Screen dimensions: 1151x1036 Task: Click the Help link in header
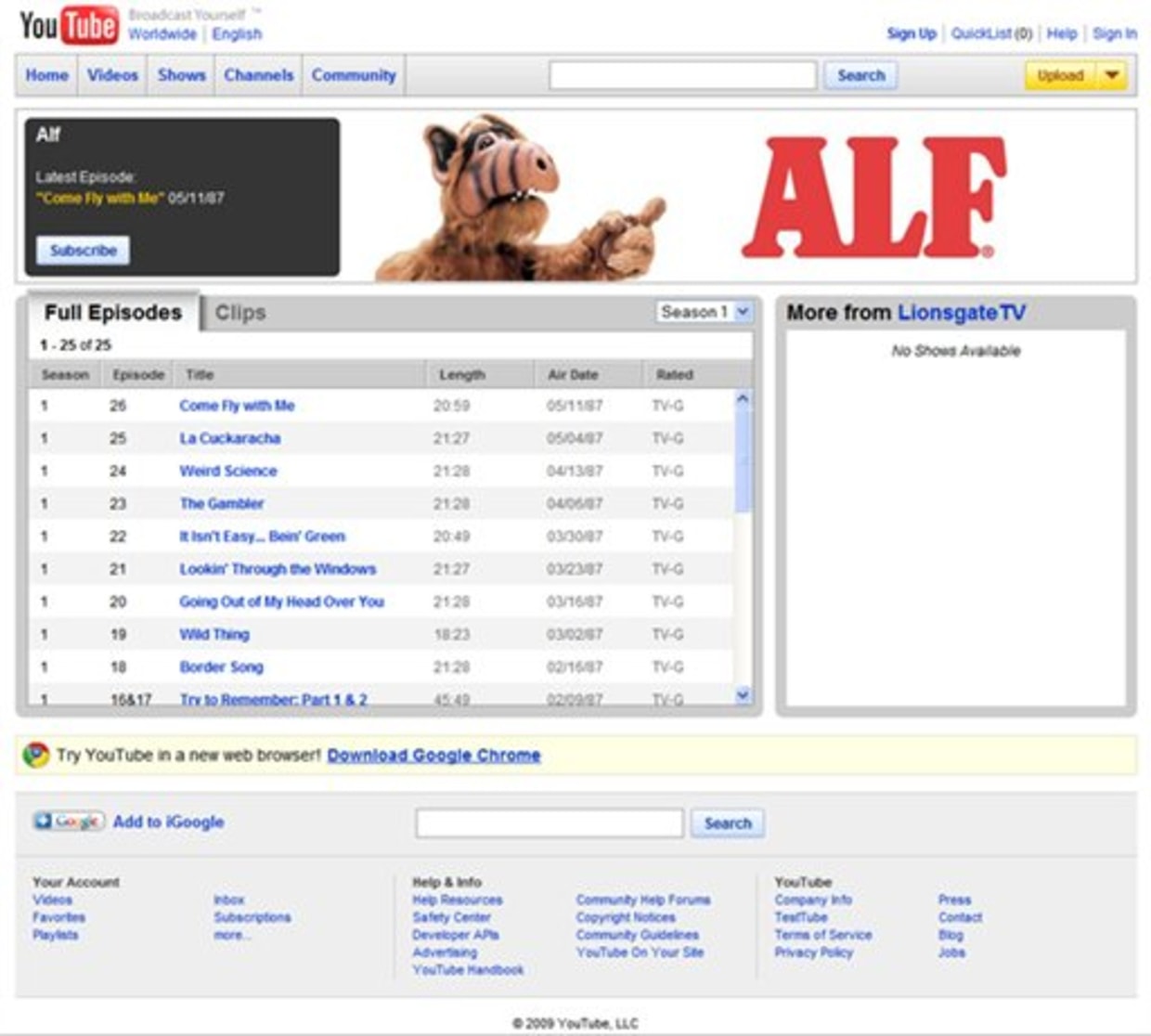[x=1062, y=33]
